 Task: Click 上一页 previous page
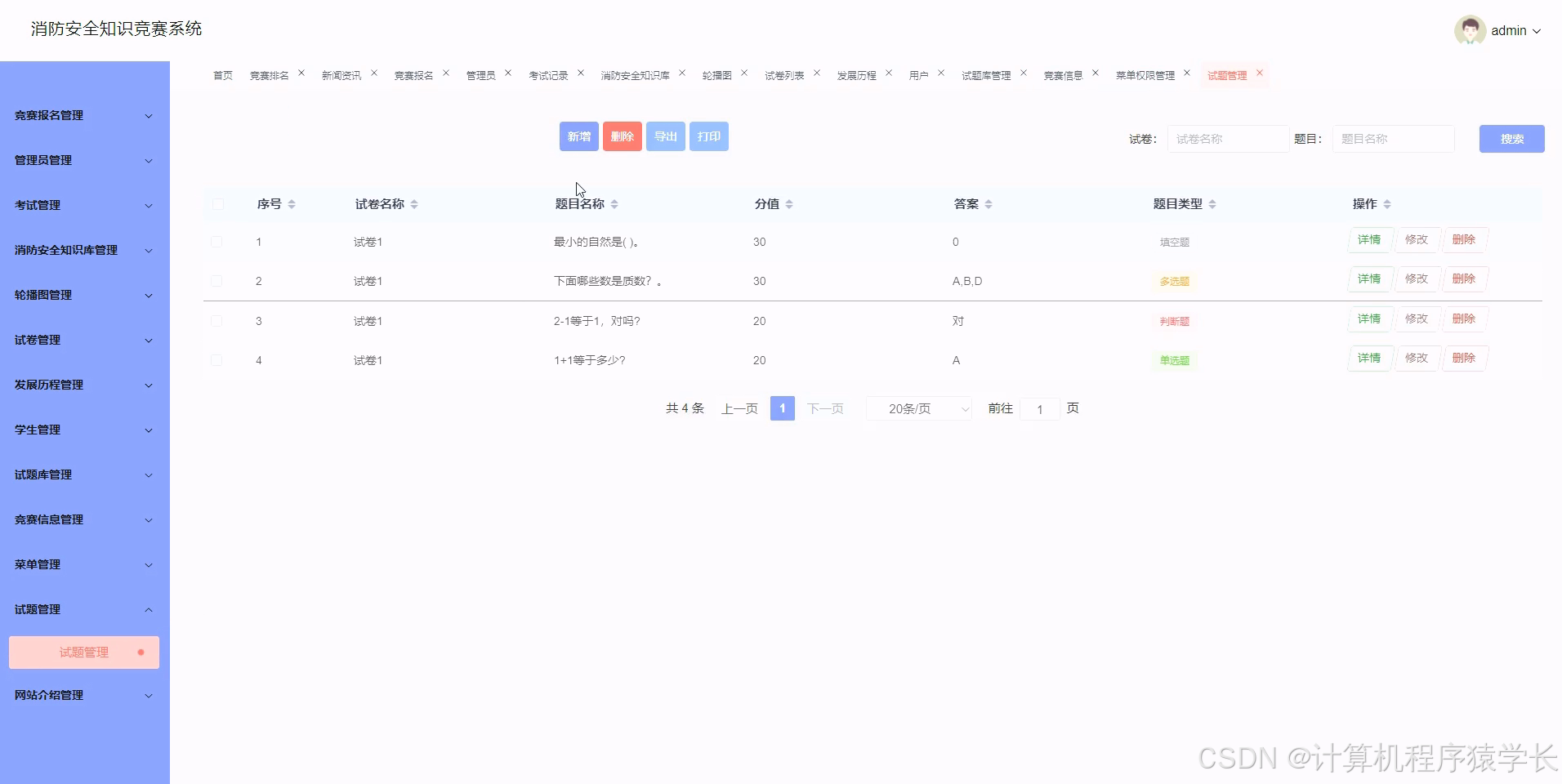[x=739, y=408]
